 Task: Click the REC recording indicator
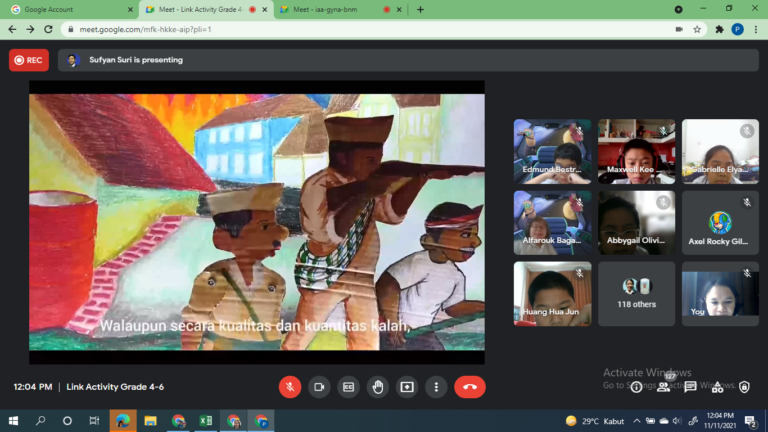pyautogui.click(x=28, y=60)
